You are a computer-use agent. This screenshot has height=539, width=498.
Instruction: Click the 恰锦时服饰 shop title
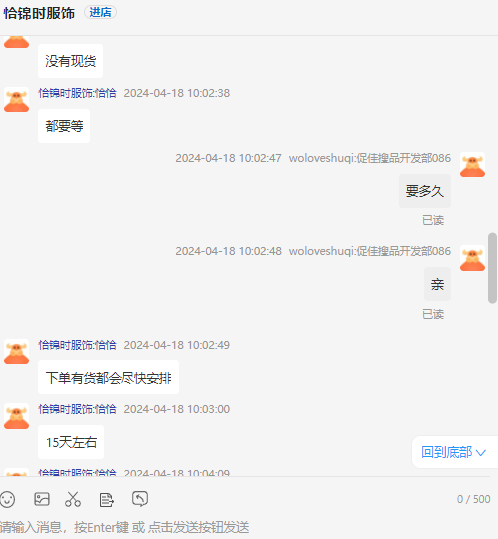click(39, 13)
